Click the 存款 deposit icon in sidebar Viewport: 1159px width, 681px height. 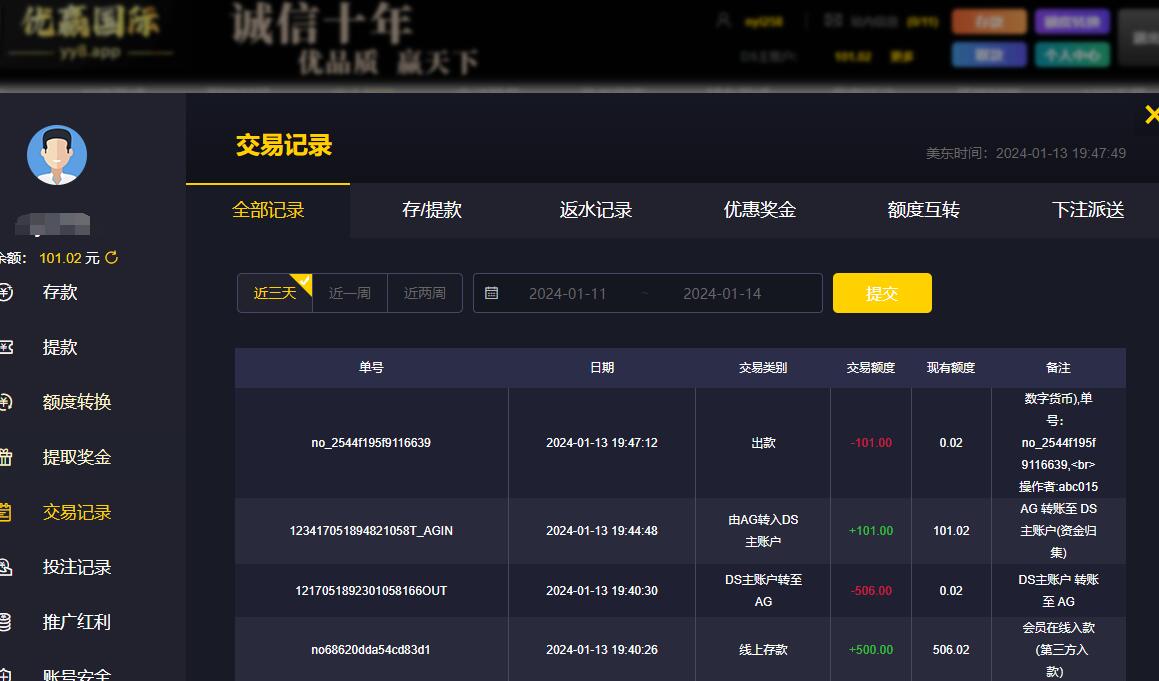[5, 293]
